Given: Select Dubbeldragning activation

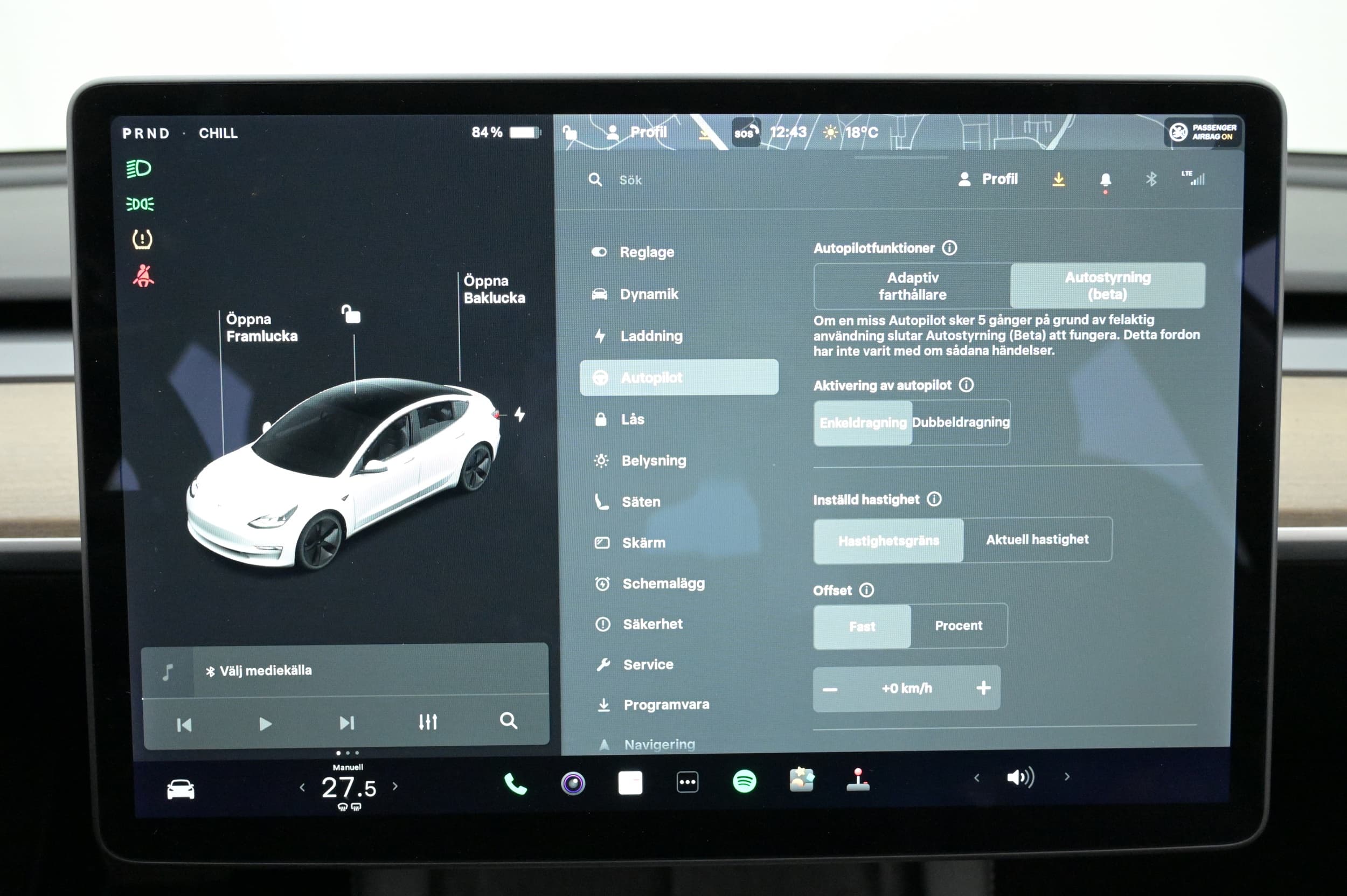Looking at the screenshot, I should click(961, 422).
